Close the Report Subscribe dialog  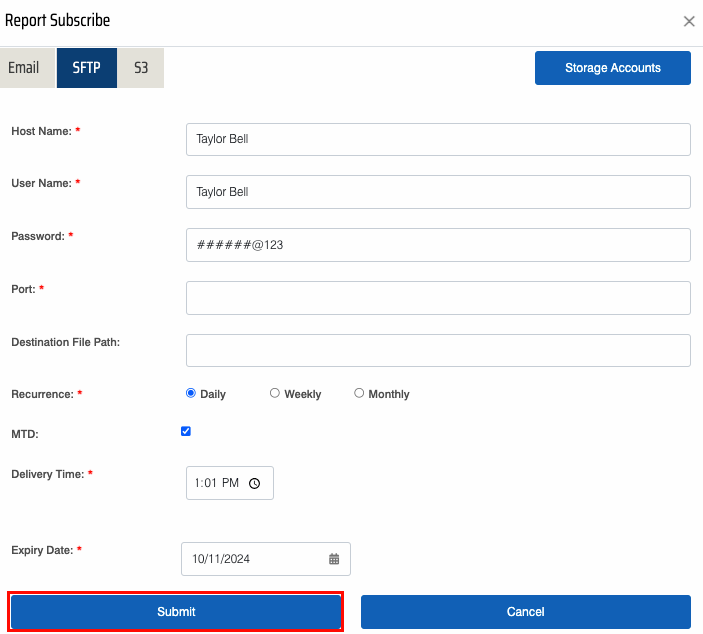coord(689,21)
